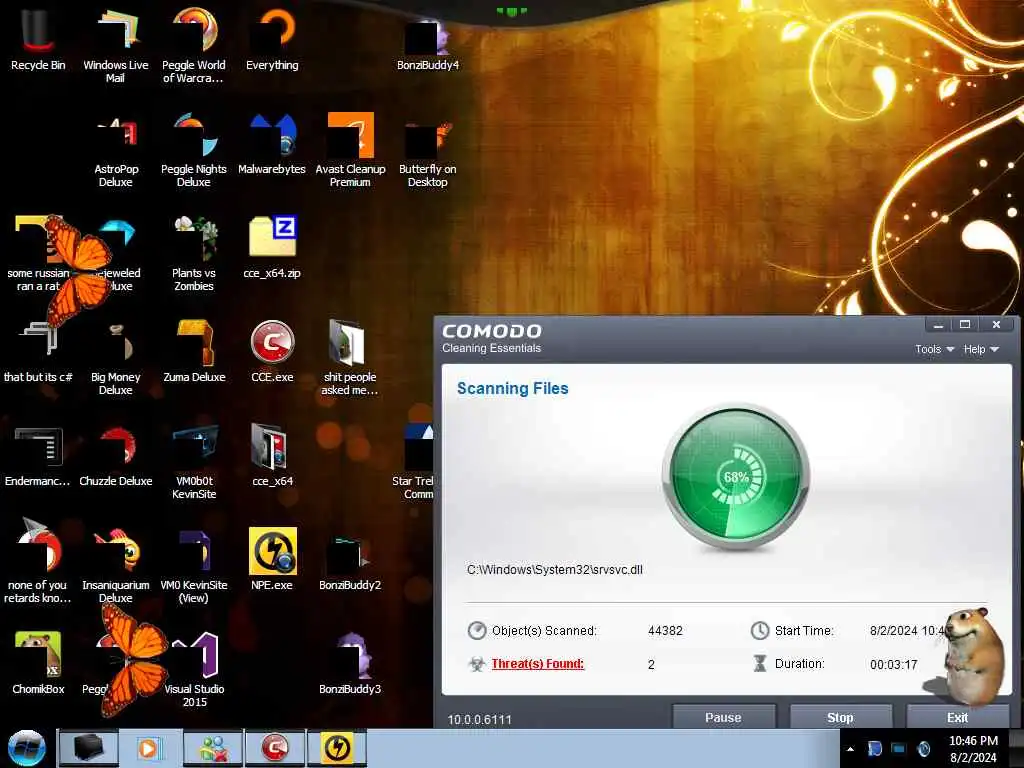This screenshot has width=1024, height=768.
Task: Open the Windows Start menu
Action: click(x=27, y=748)
